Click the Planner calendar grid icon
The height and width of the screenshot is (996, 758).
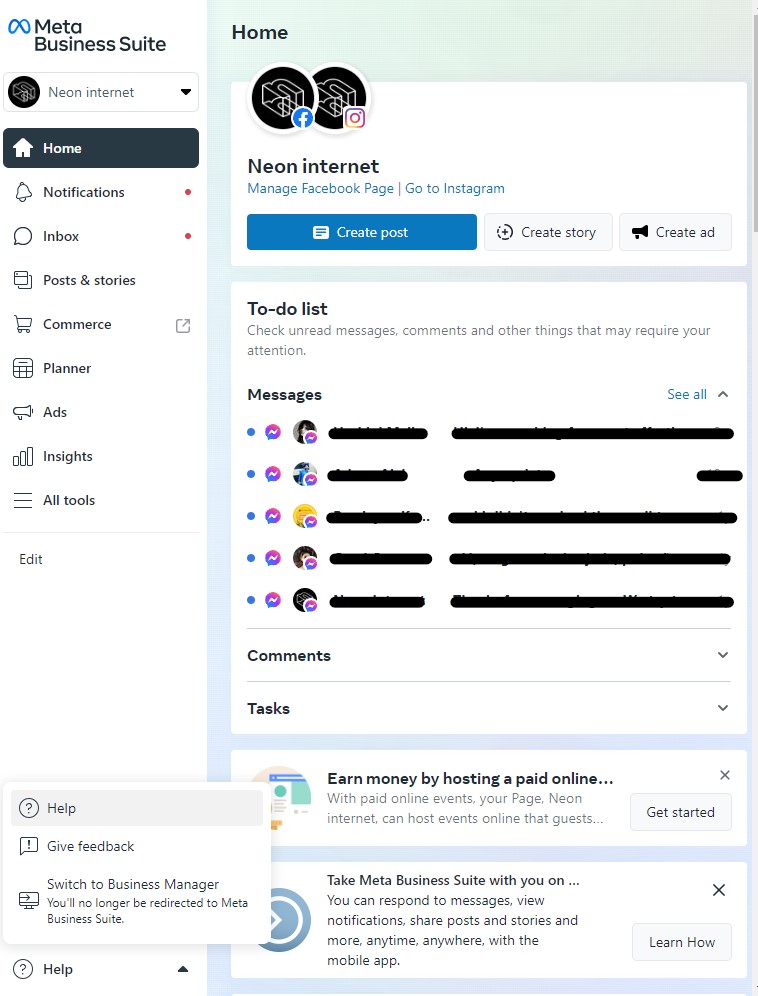[23, 368]
